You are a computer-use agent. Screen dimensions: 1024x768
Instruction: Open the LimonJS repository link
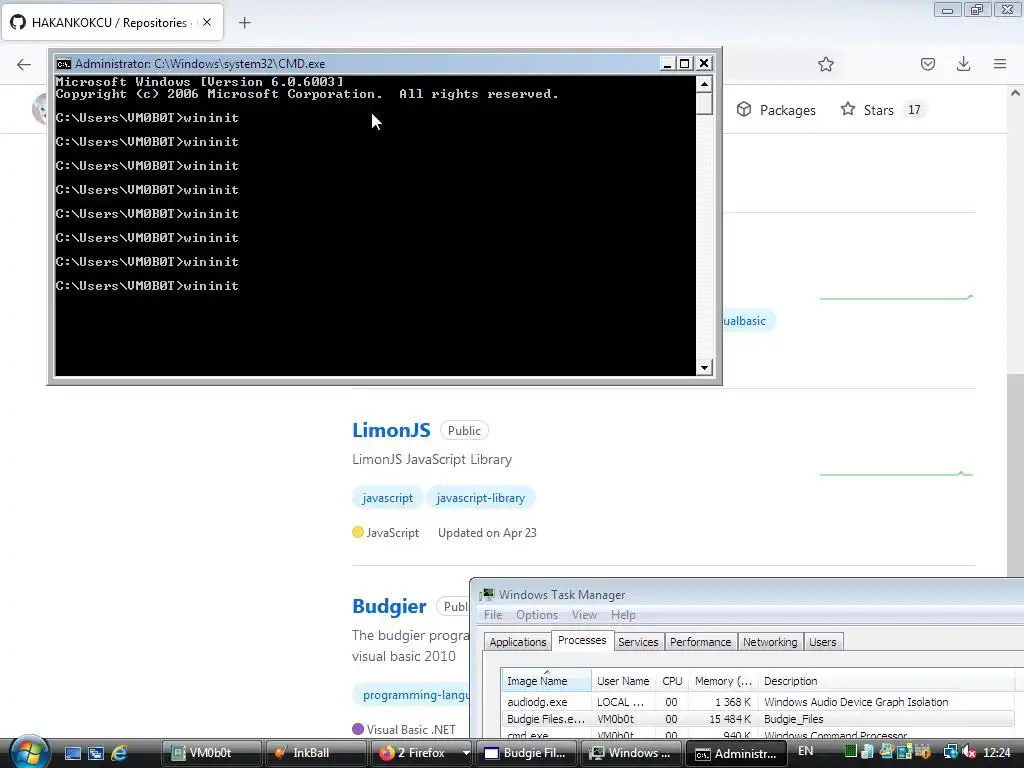coord(391,430)
